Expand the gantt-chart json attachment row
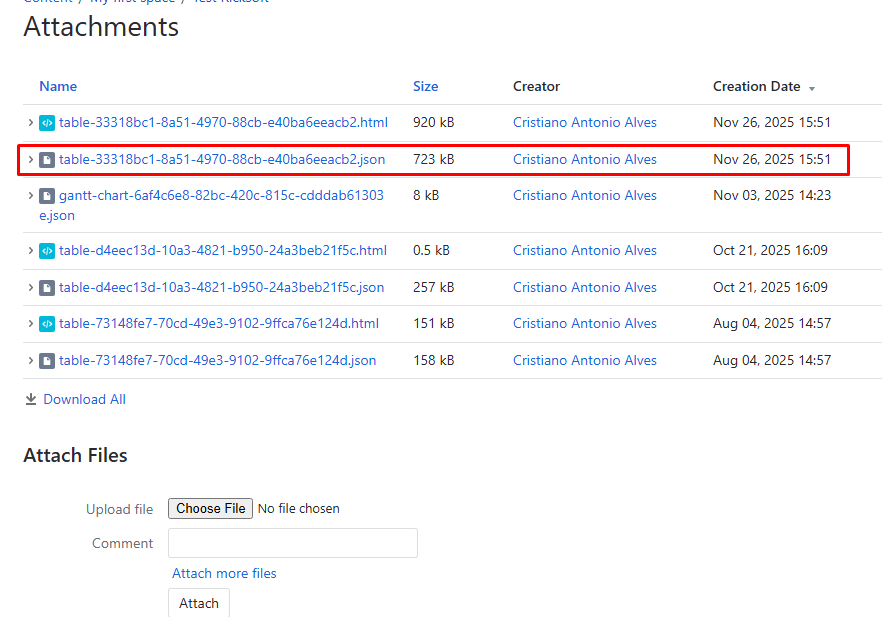Viewport: 882px width, 617px height. click(31, 196)
